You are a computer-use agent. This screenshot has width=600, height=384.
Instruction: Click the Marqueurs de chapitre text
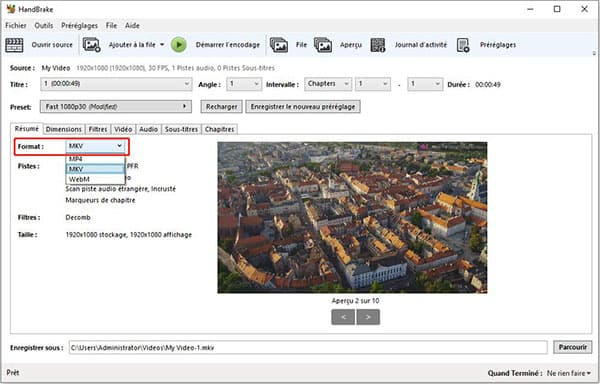[x=100, y=200]
